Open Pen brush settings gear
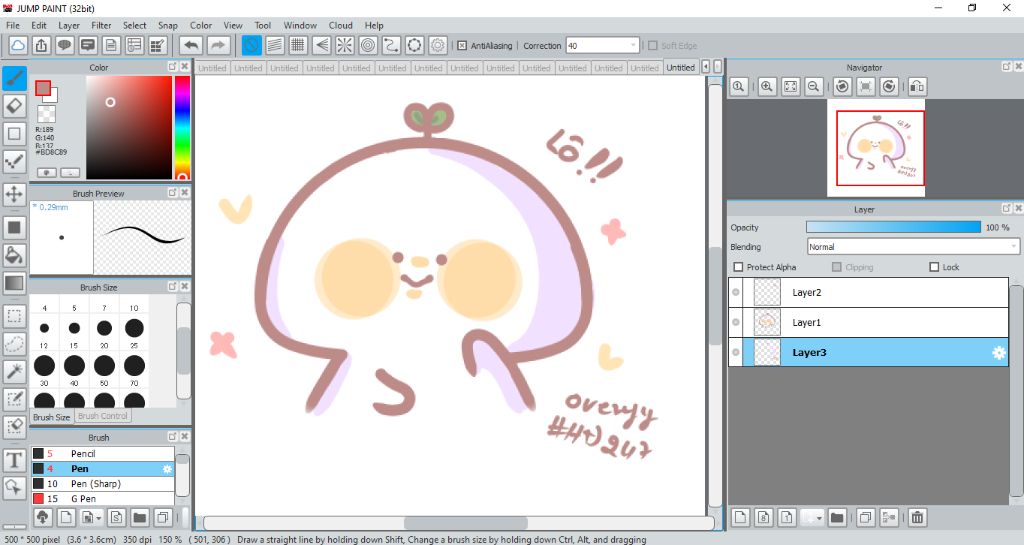This screenshot has width=1024, height=545. pyautogui.click(x=167, y=469)
